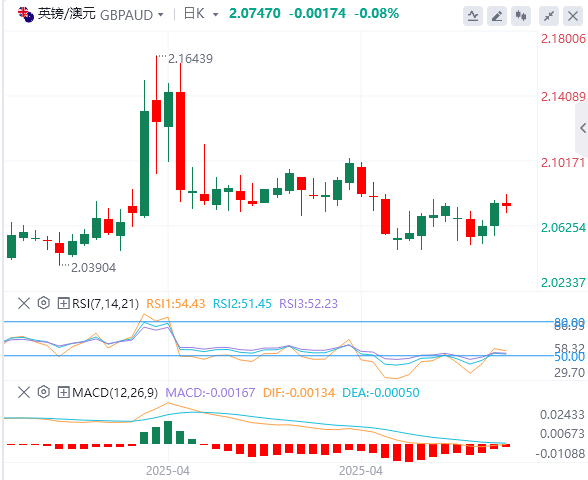
Task: Click the MACD(12,26,9) indicator label
Action: click(115, 393)
